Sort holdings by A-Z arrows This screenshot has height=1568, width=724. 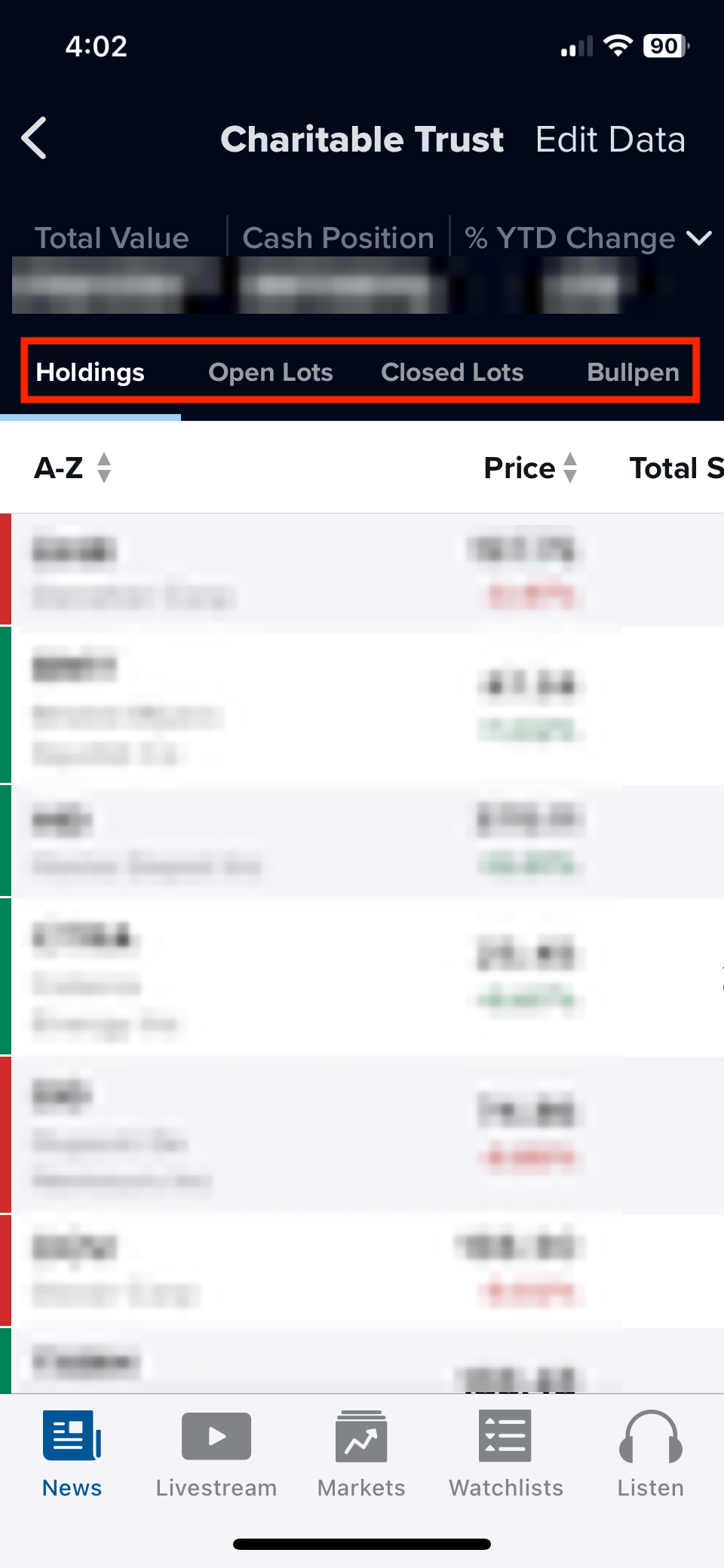[104, 468]
